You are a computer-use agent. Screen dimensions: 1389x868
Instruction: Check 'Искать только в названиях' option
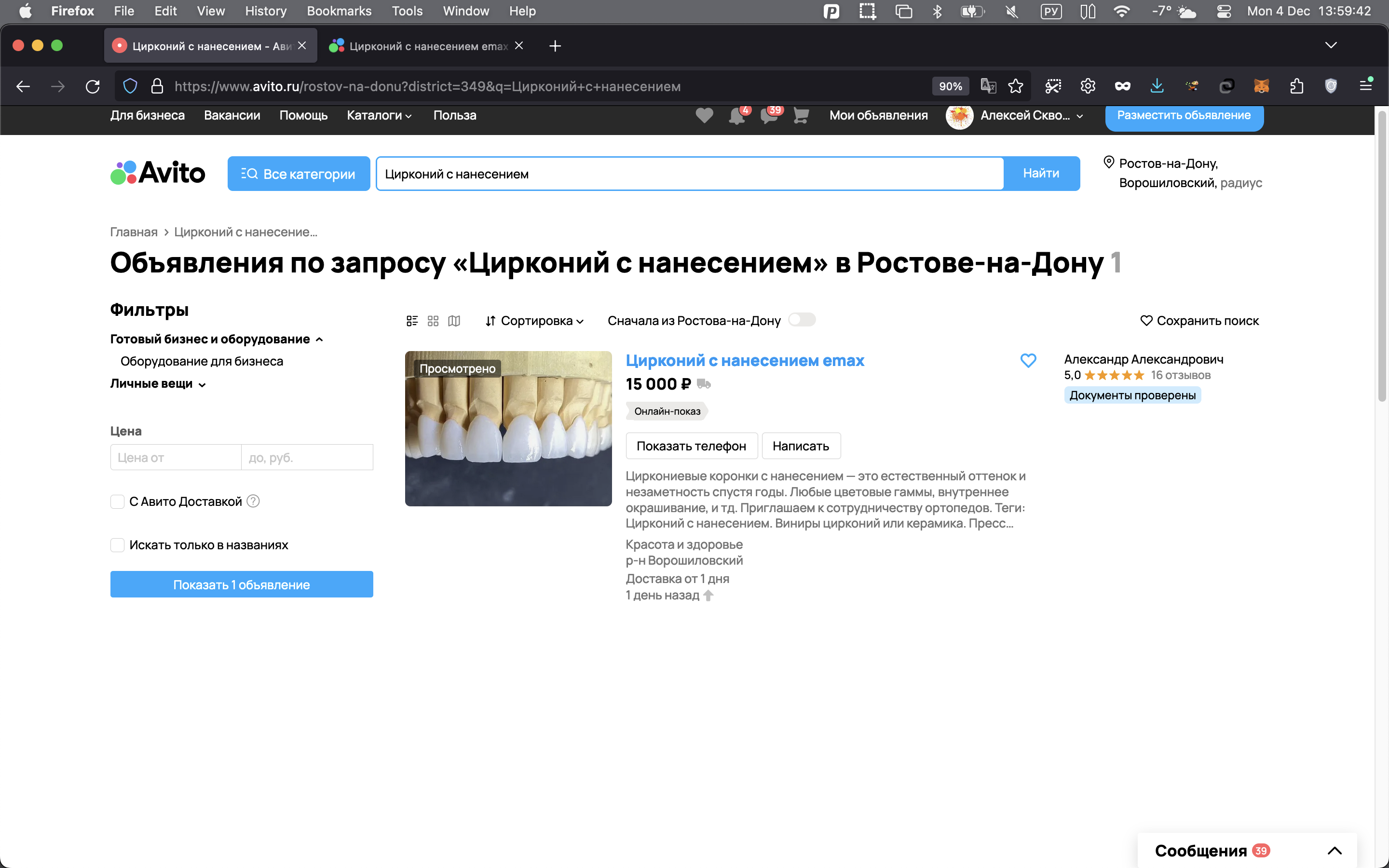[117, 545]
